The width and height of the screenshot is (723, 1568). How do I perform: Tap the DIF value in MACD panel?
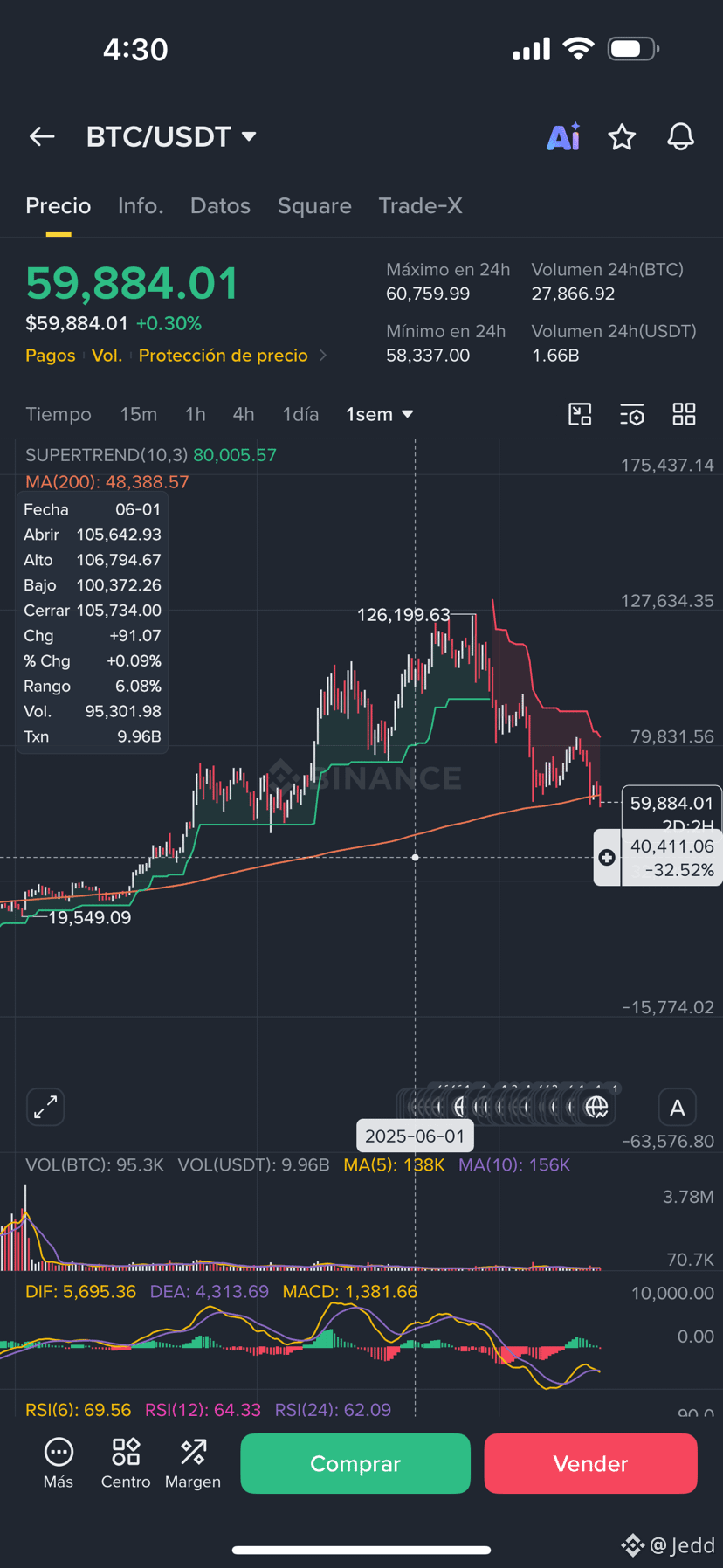tap(80, 1292)
